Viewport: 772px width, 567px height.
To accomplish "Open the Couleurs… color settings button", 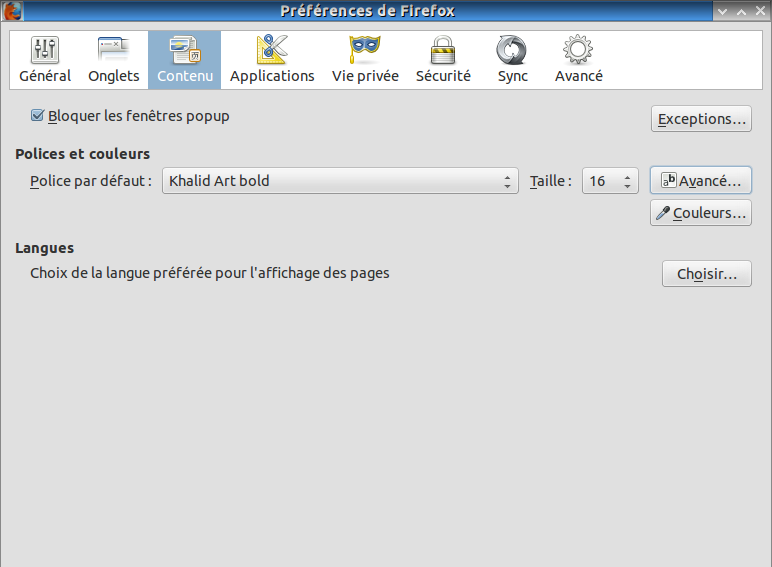I will pyautogui.click(x=701, y=213).
